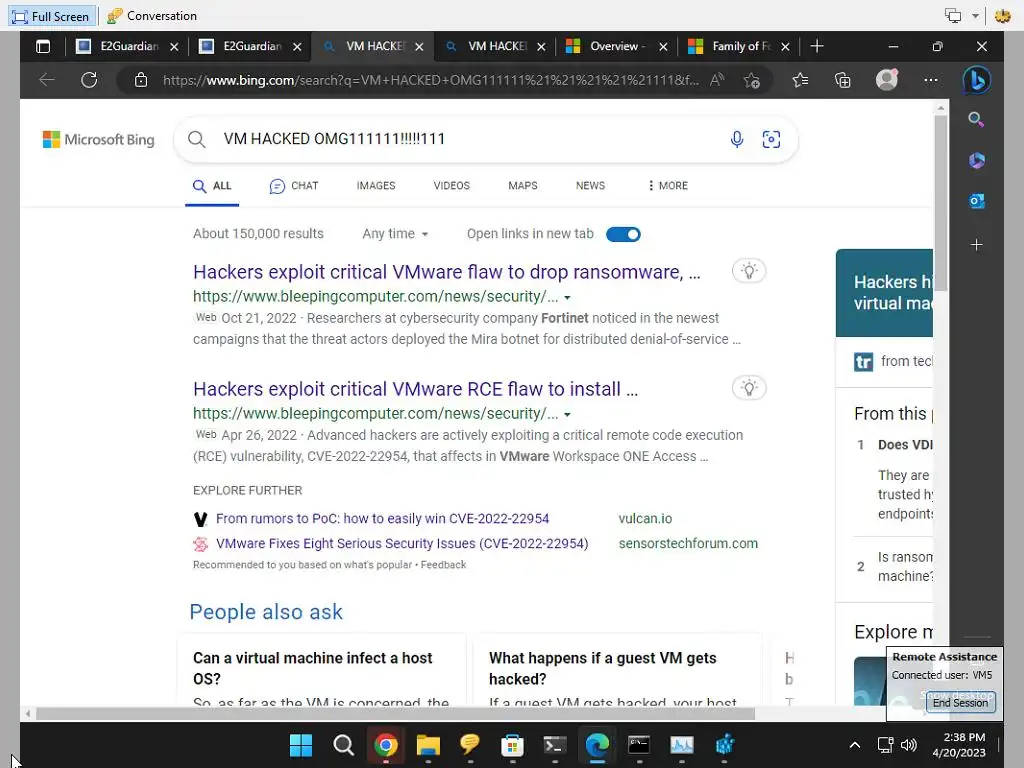
Task: Open Microsoft 365 sidebar icon
Action: click(976, 160)
